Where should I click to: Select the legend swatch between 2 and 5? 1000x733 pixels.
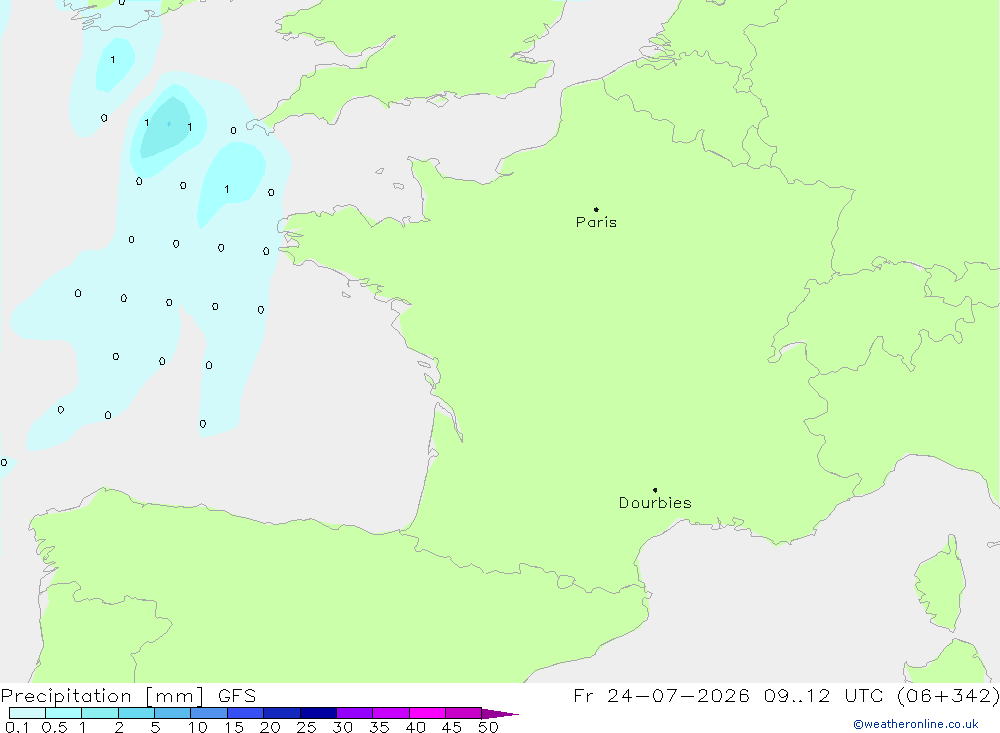[x=136, y=713]
